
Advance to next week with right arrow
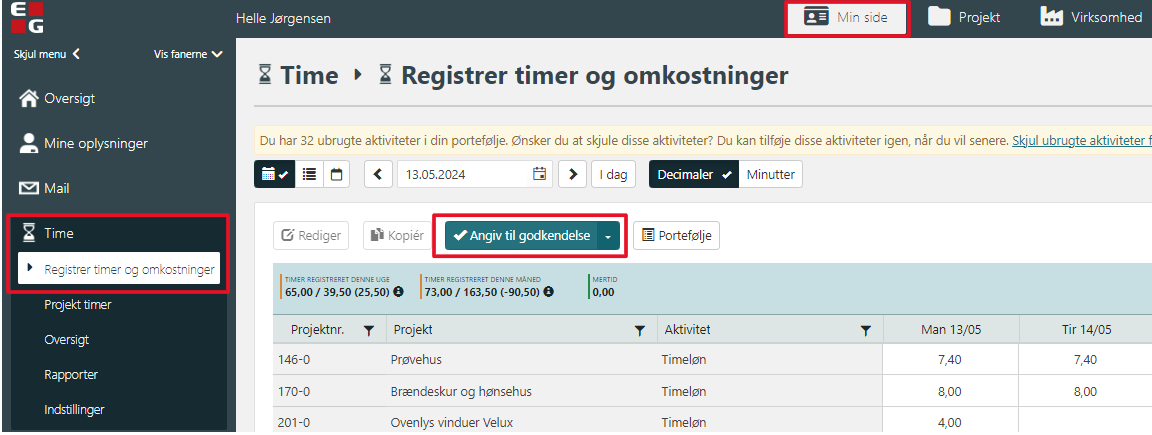(x=572, y=174)
